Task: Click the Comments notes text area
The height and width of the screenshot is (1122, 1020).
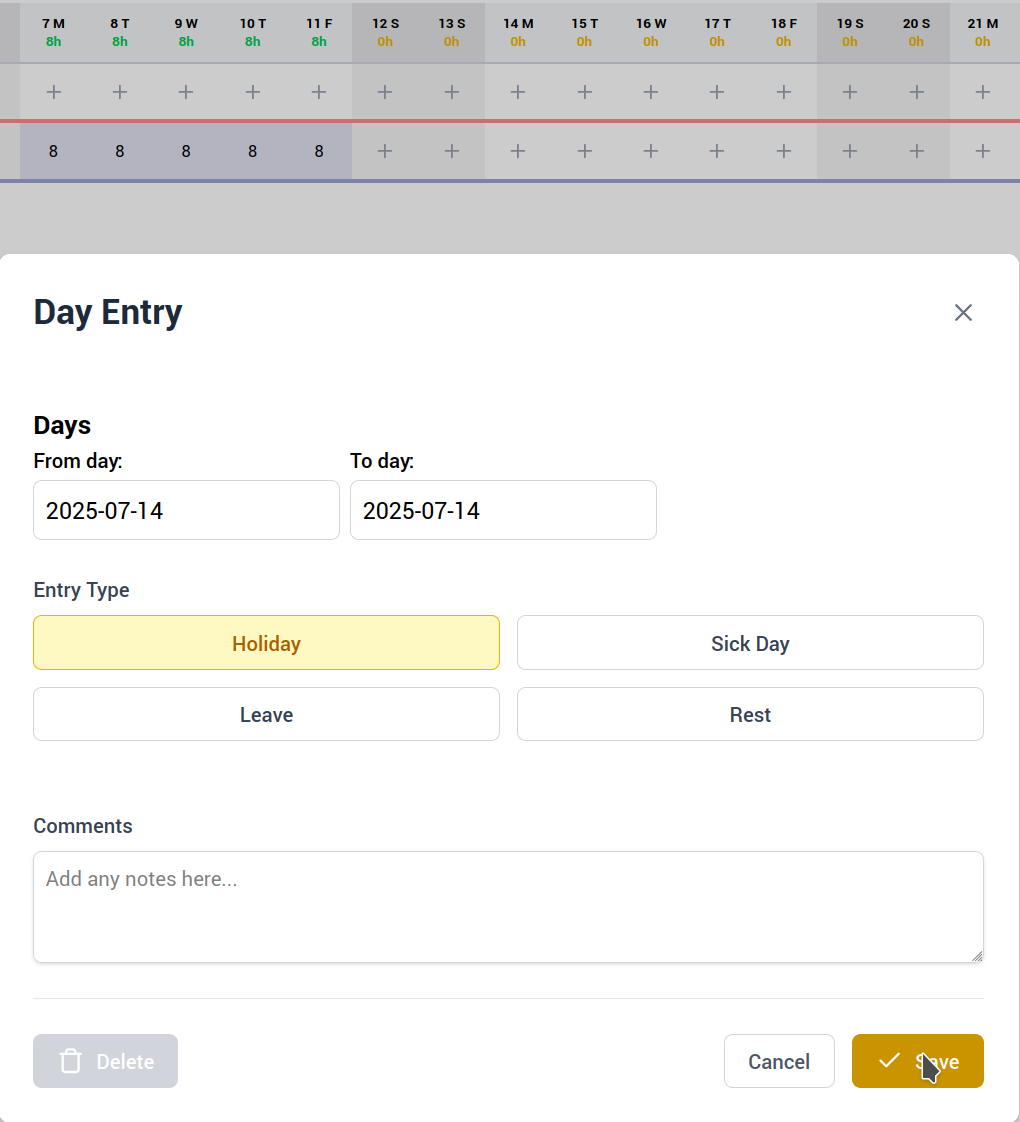Action: pyautogui.click(x=508, y=907)
